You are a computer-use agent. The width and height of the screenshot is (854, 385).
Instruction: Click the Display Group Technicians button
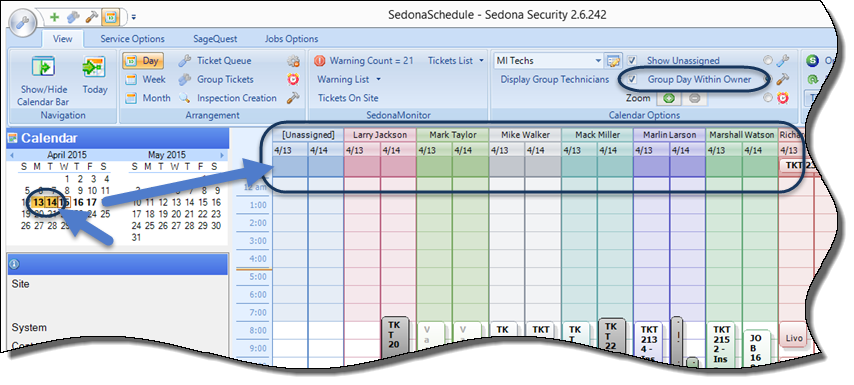(x=554, y=80)
